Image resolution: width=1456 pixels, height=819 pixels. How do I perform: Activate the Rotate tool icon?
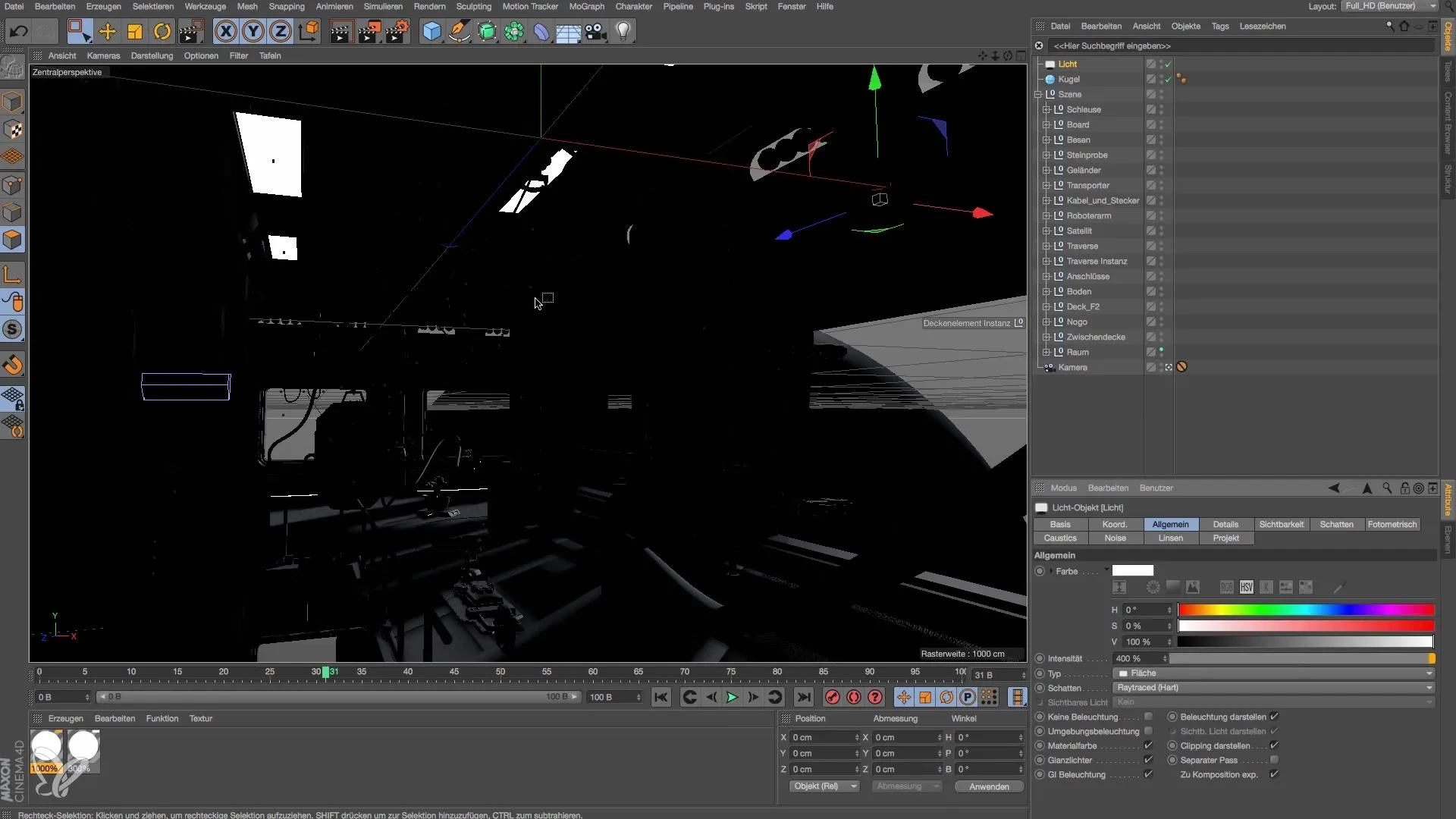click(x=162, y=31)
